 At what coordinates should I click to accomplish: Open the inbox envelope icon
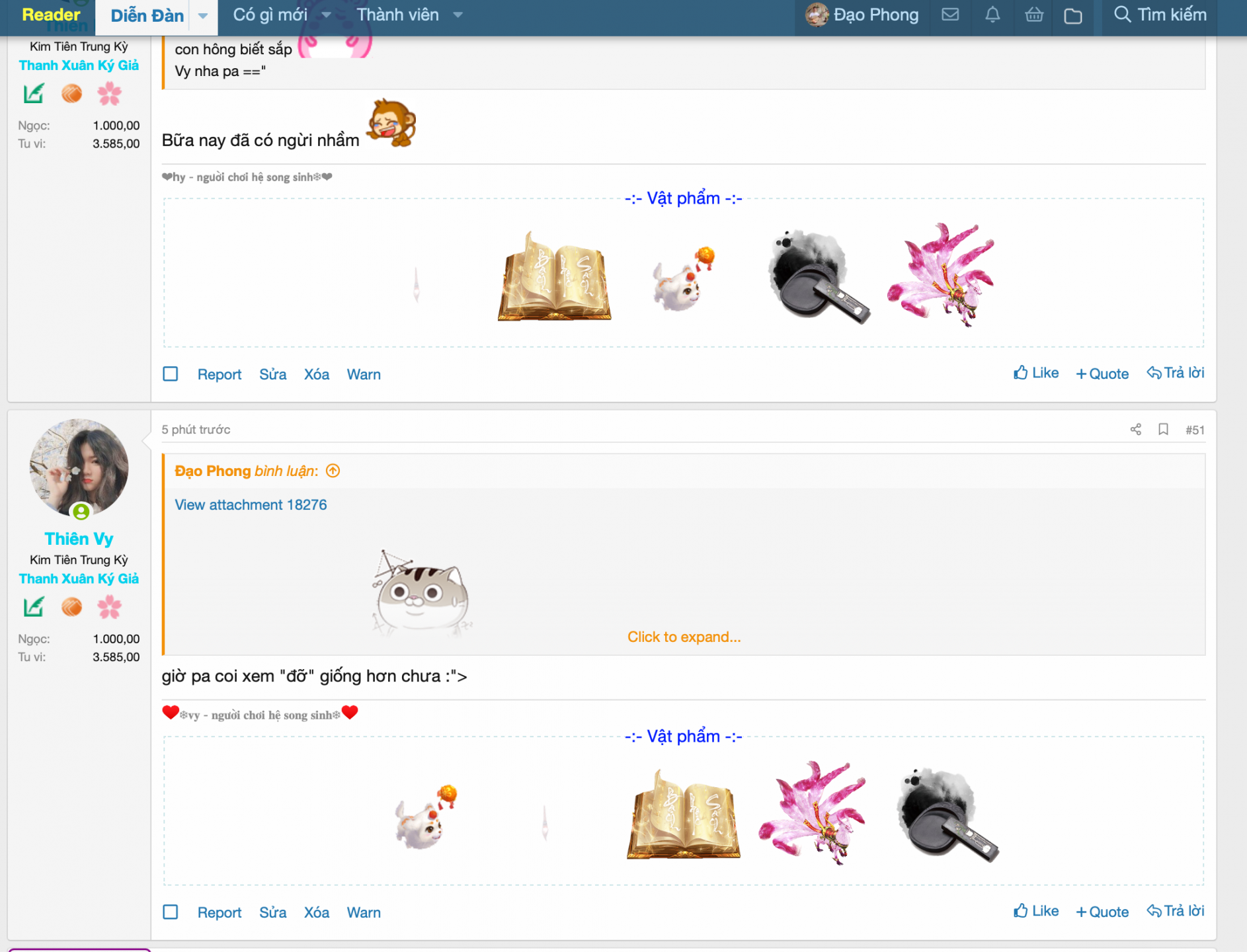coord(950,15)
